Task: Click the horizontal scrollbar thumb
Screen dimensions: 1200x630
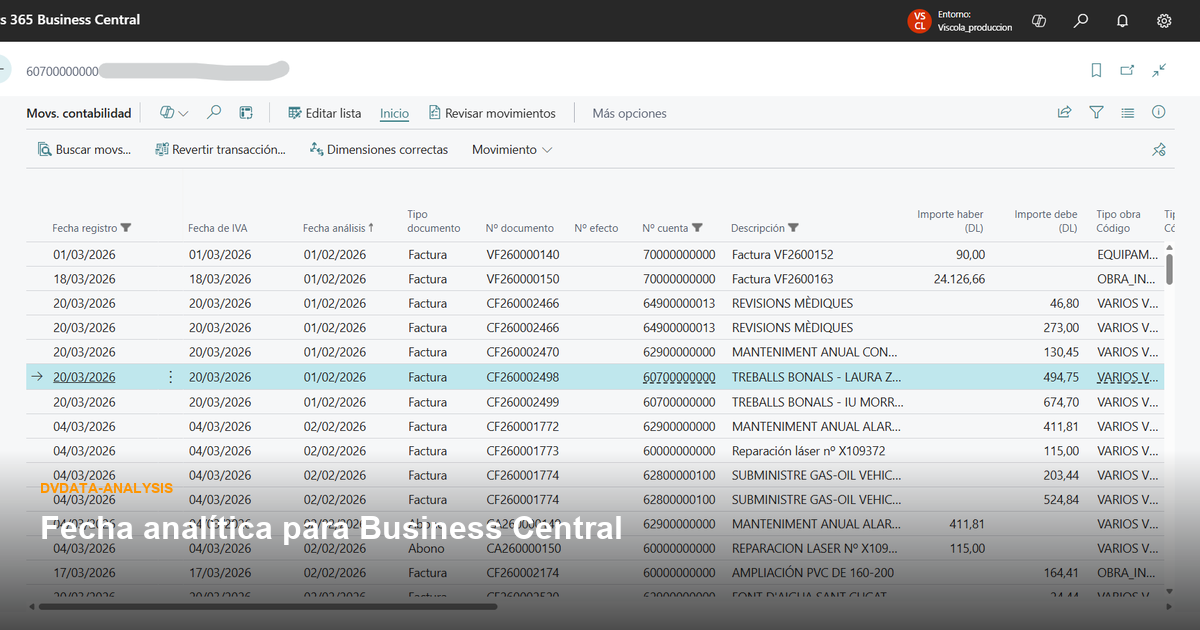Action: click(x=267, y=606)
